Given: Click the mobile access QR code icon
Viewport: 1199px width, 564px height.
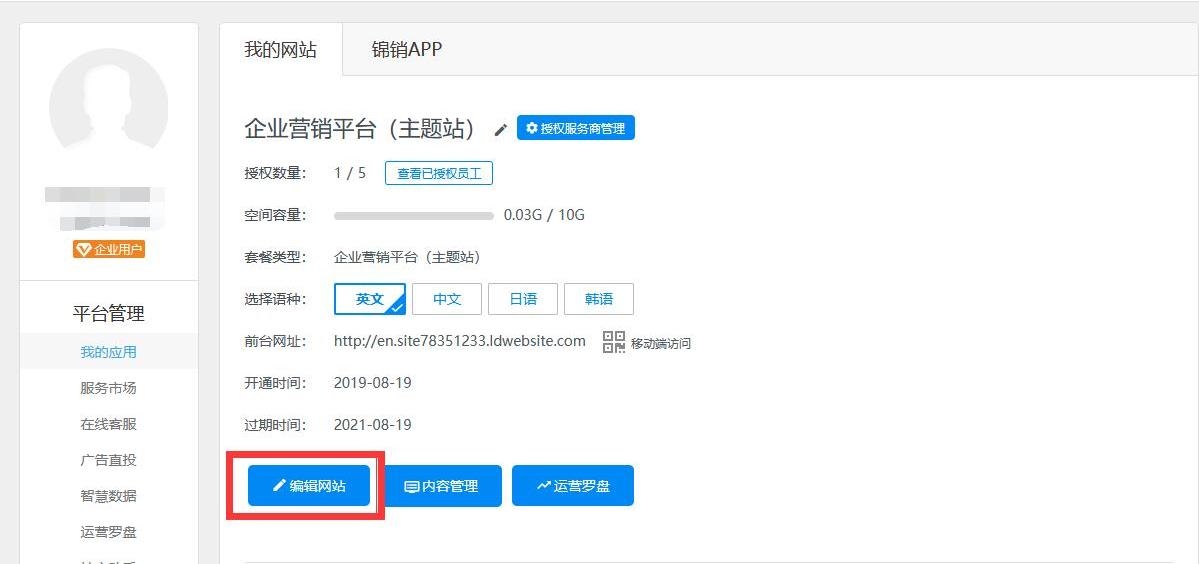Looking at the screenshot, I should click(x=613, y=342).
